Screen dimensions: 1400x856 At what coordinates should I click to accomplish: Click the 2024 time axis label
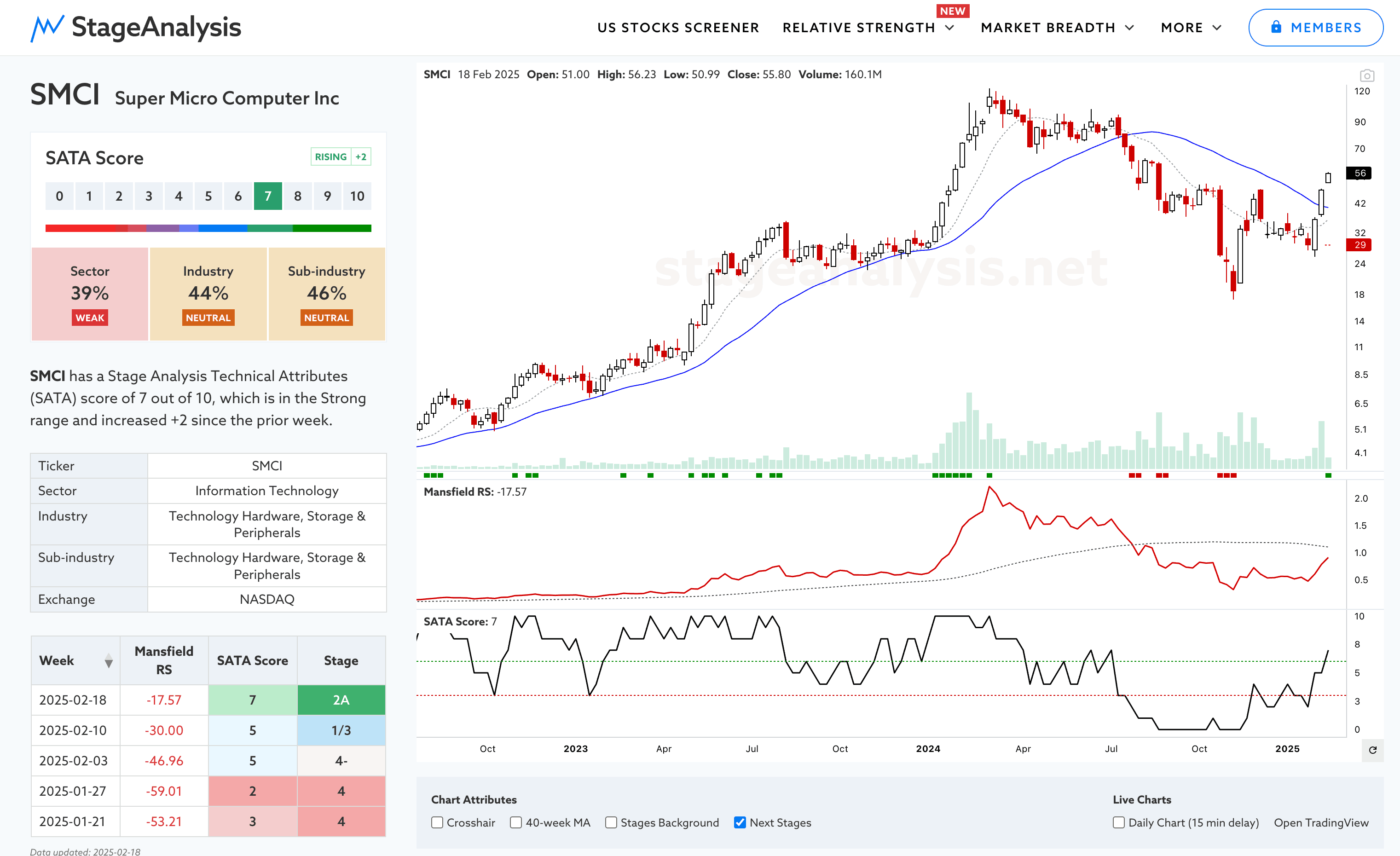pyautogui.click(x=928, y=749)
